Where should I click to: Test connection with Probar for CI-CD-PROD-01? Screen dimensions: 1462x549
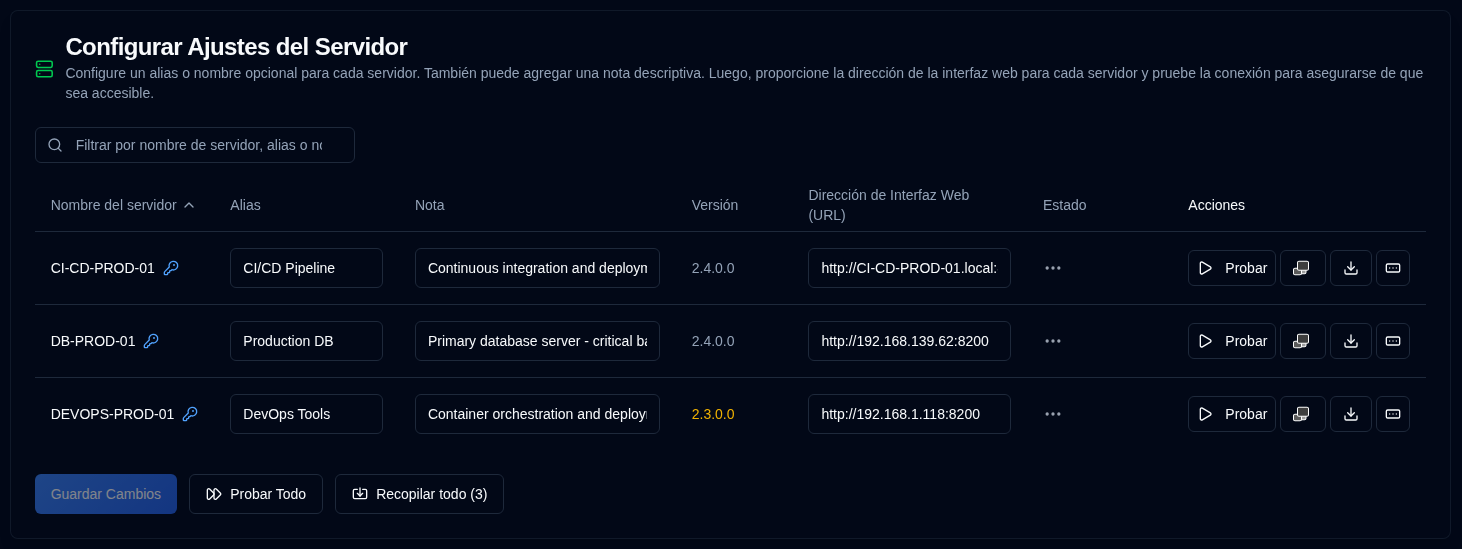(1232, 268)
